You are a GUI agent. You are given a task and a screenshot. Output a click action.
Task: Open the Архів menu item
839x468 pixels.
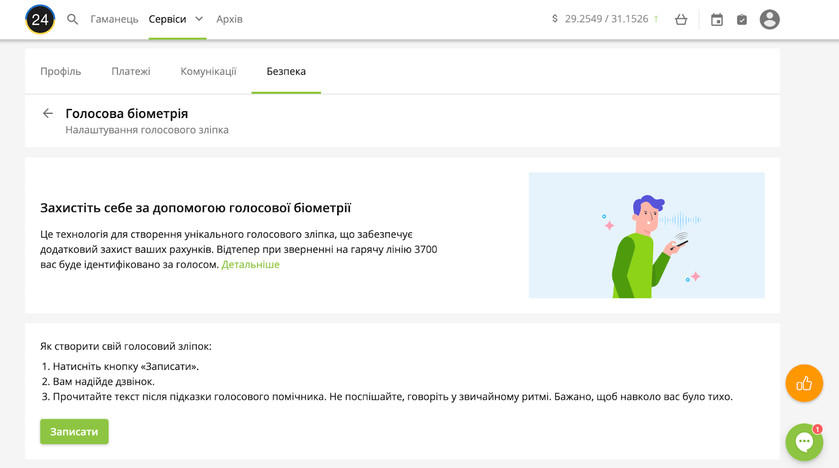click(229, 19)
